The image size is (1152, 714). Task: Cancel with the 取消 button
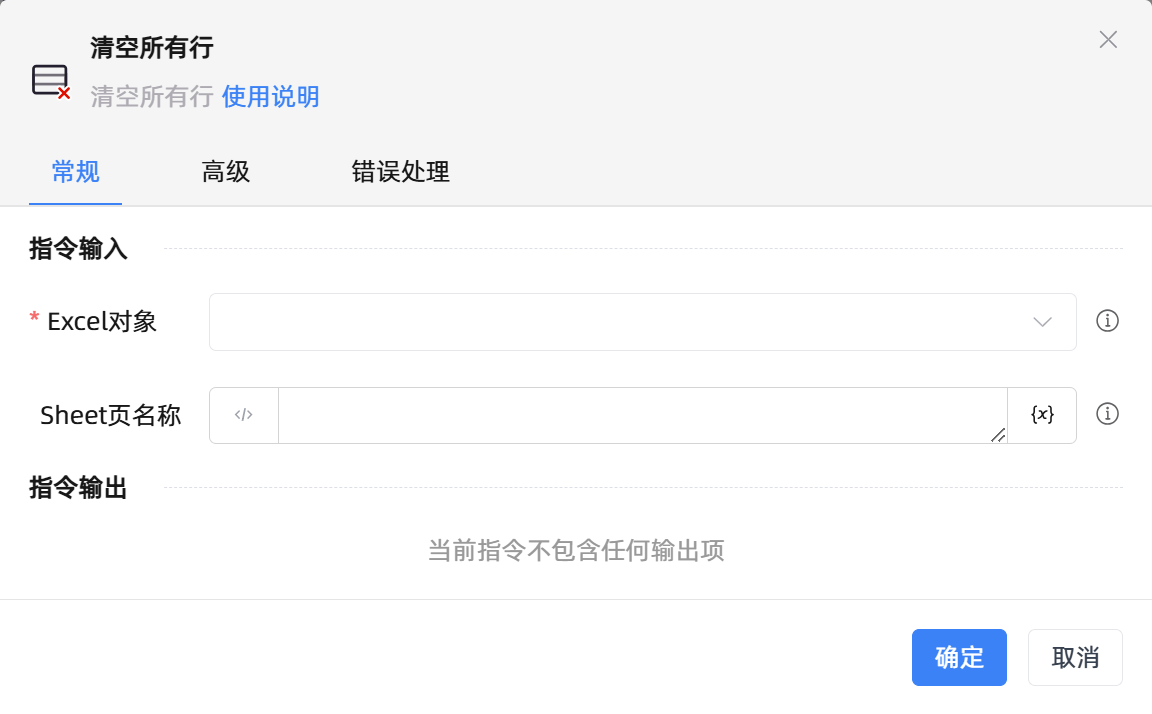pos(1075,657)
